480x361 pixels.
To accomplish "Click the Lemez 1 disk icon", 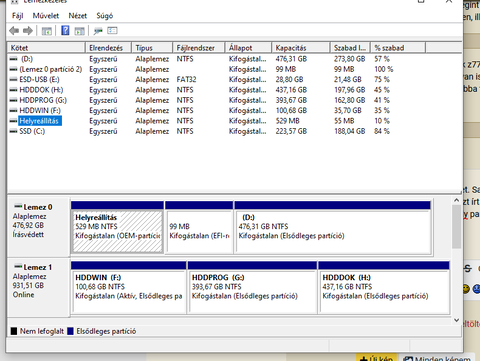I will point(18,267).
